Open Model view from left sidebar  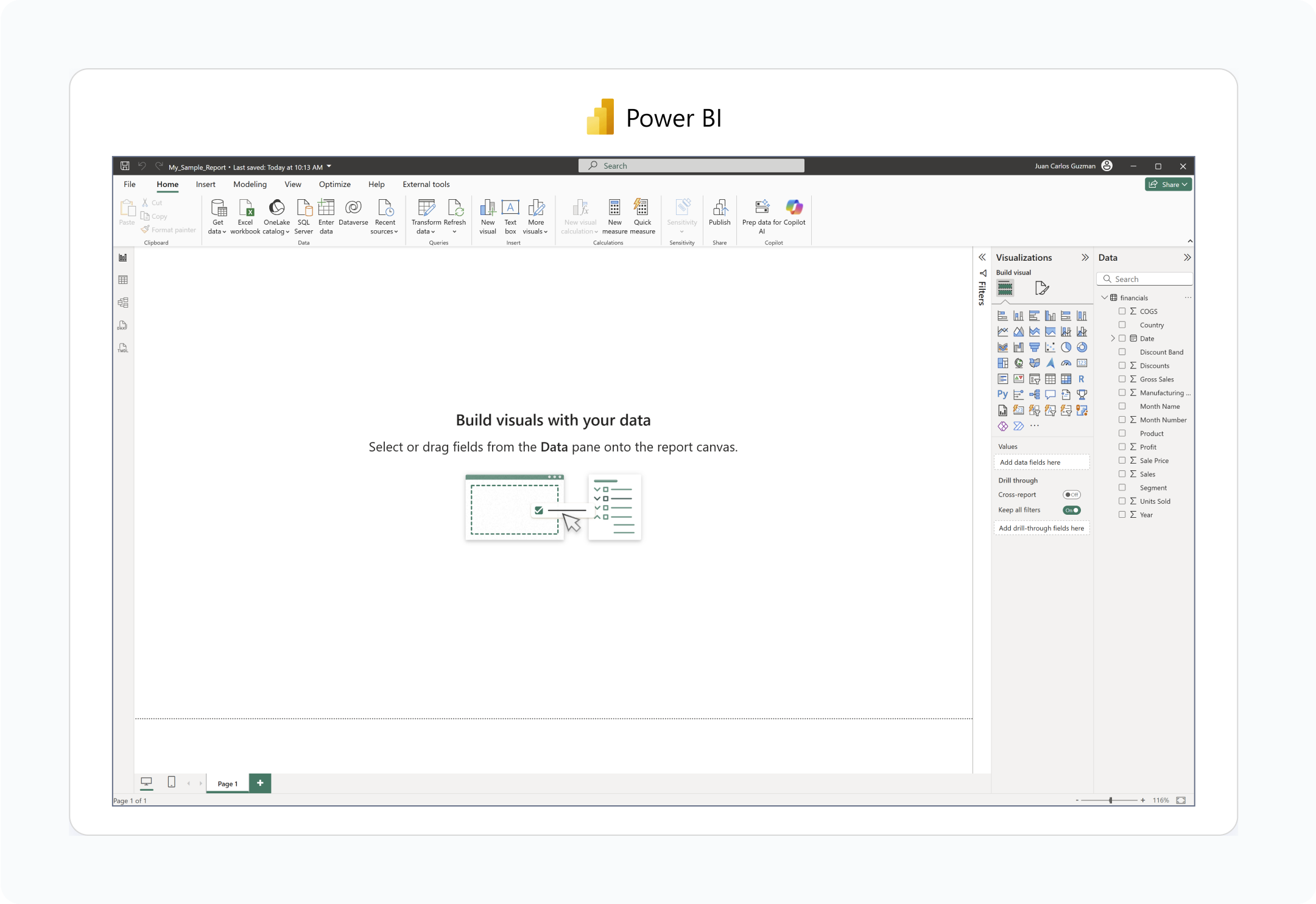point(123,303)
